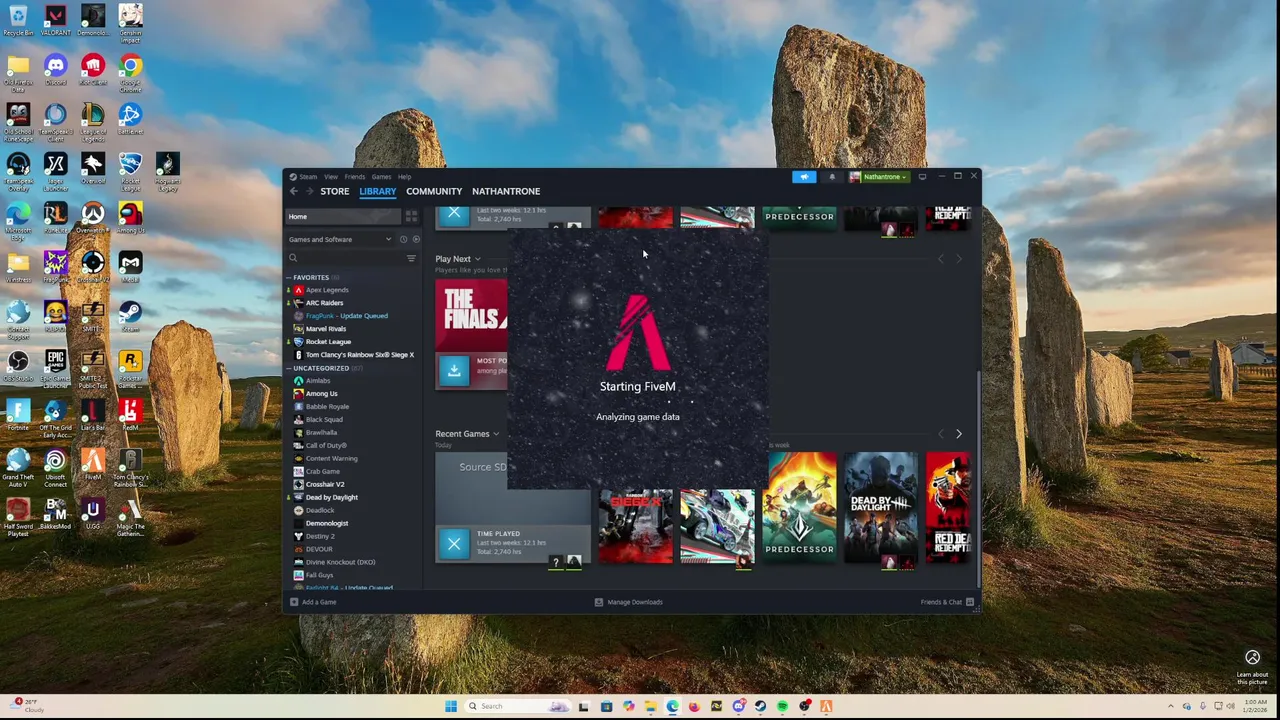Open the League of Legends desktop icon
Viewport: 1280px width, 720px height.
pos(92,120)
